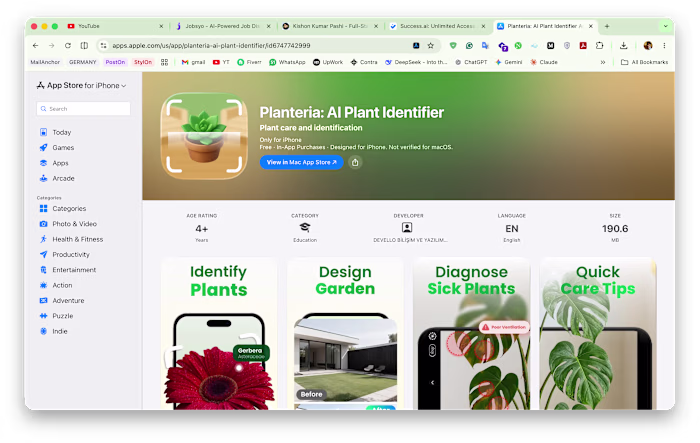
Task: Open the browser downloads icon
Action: click(624, 45)
